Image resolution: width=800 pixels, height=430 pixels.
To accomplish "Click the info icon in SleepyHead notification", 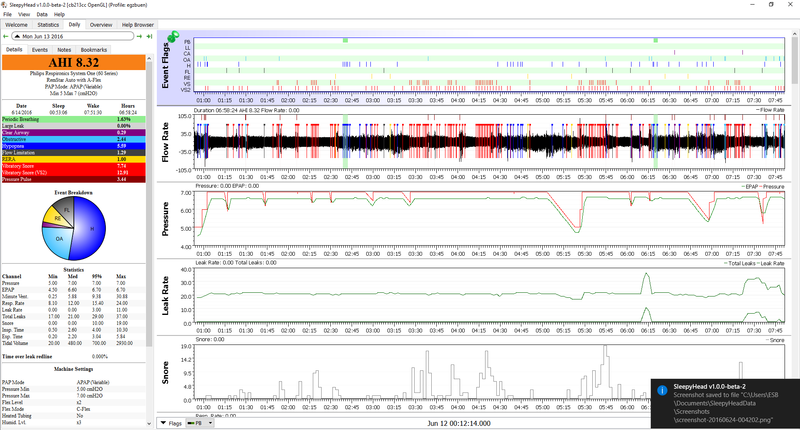I will pos(661,391).
